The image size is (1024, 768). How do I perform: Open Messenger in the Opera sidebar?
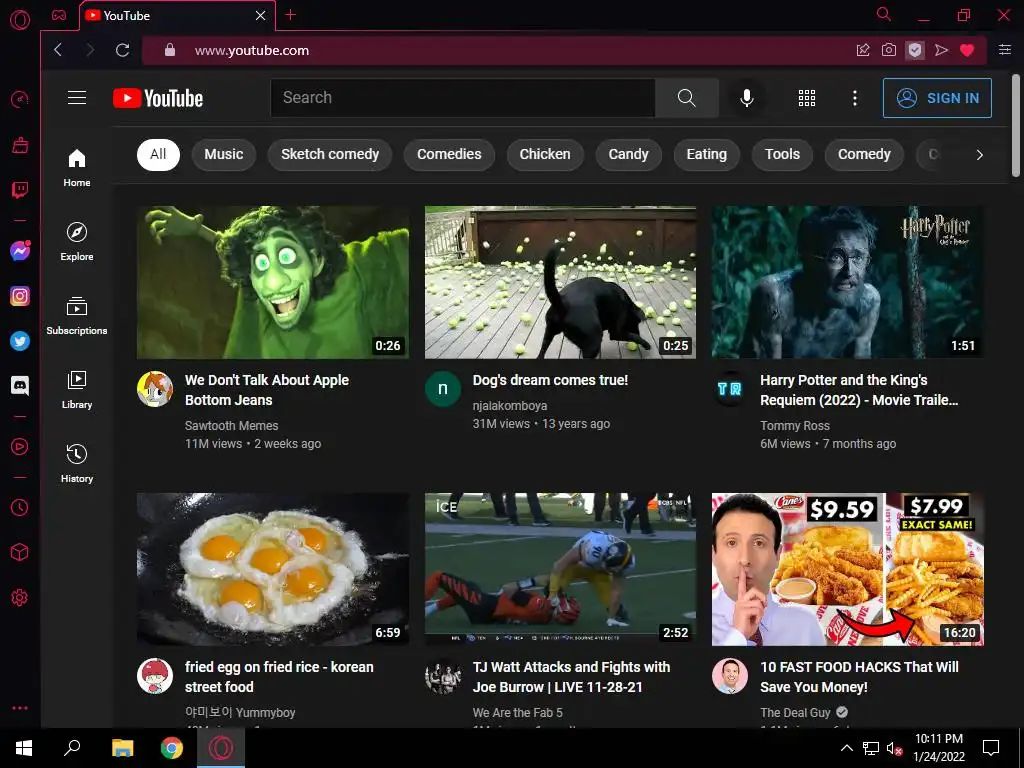point(20,251)
